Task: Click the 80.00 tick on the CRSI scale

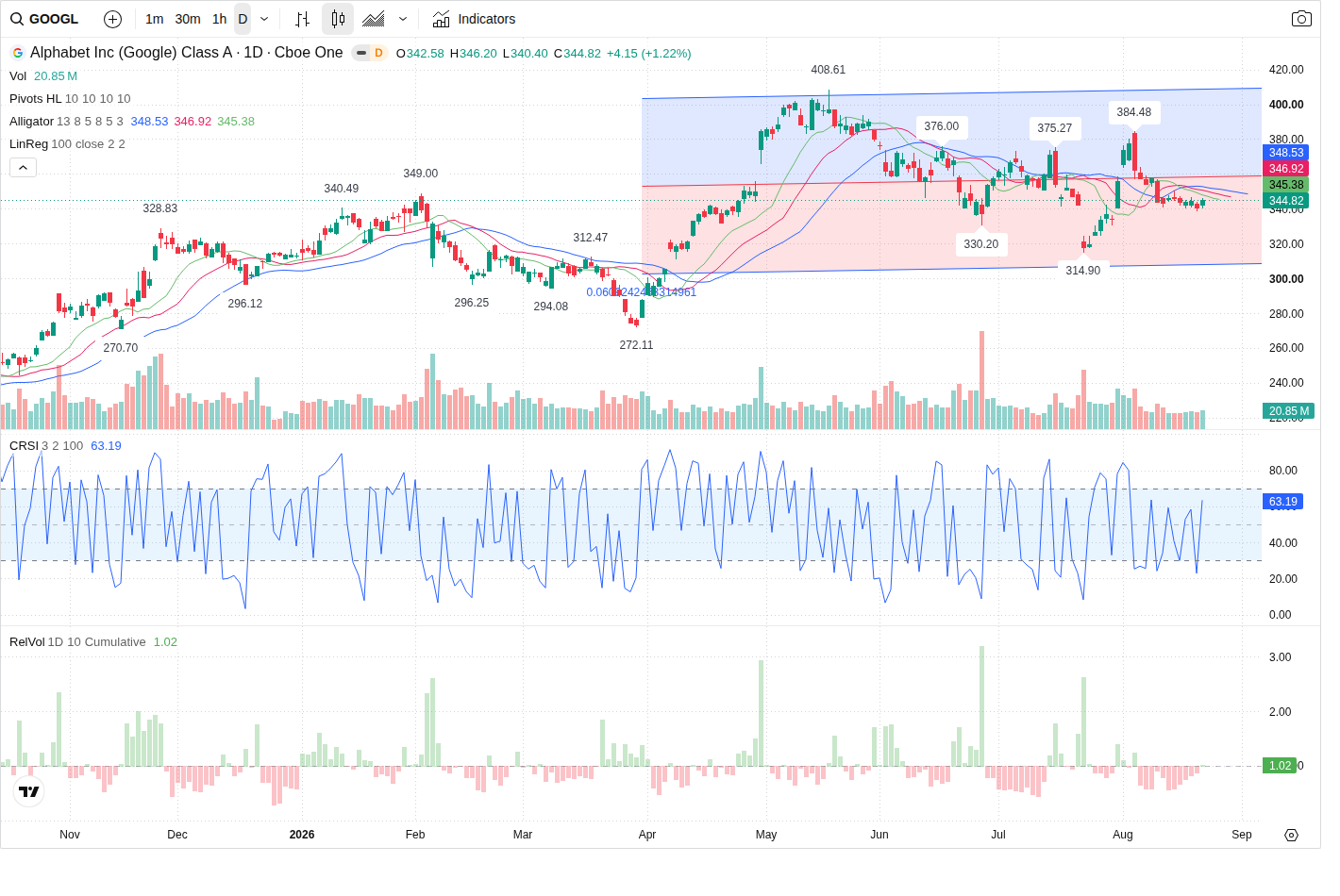Action: [x=1283, y=471]
